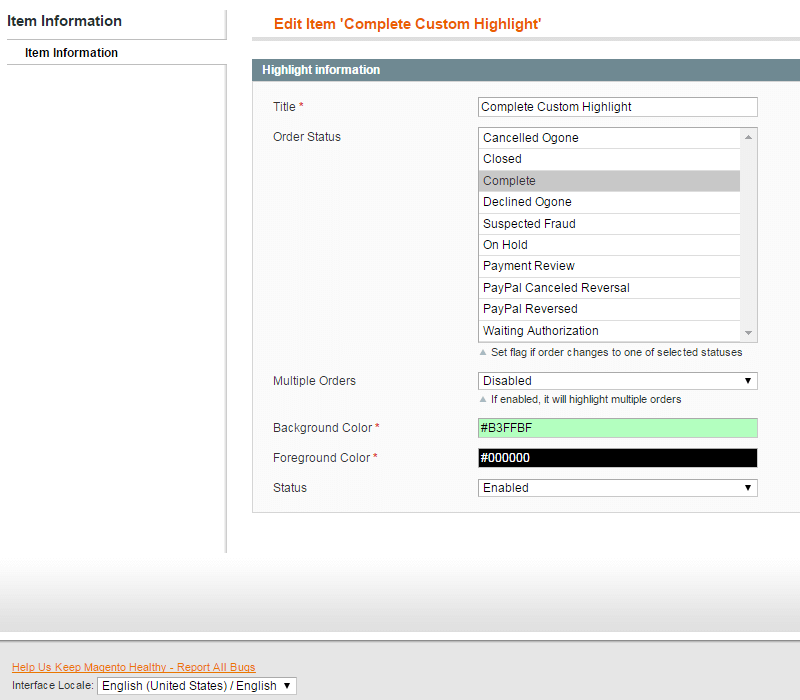800x700 pixels.
Task: Select 'On Hold' status option
Action: click(608, 245)
